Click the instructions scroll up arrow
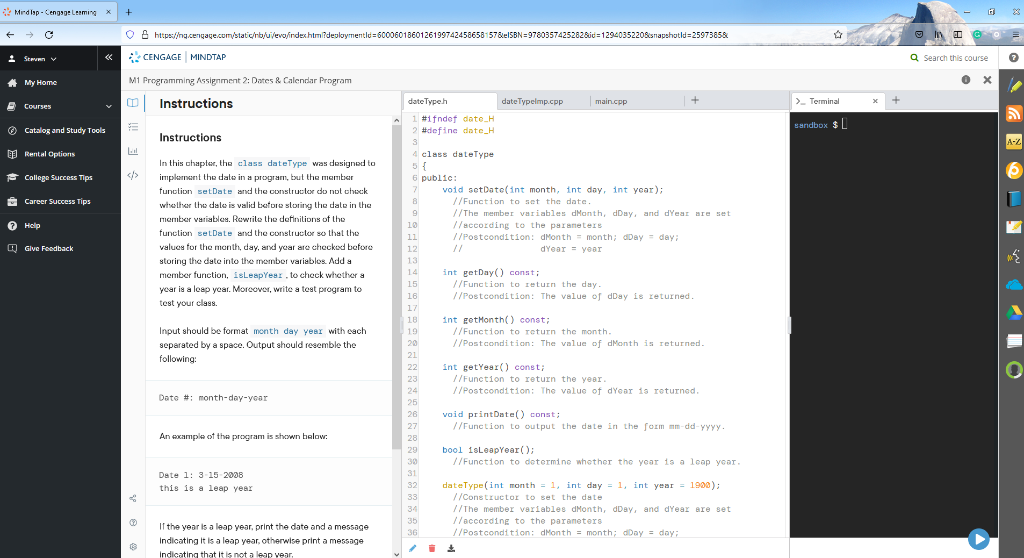This screenshot has width=1024, height=558. click(x=396, y=121)
